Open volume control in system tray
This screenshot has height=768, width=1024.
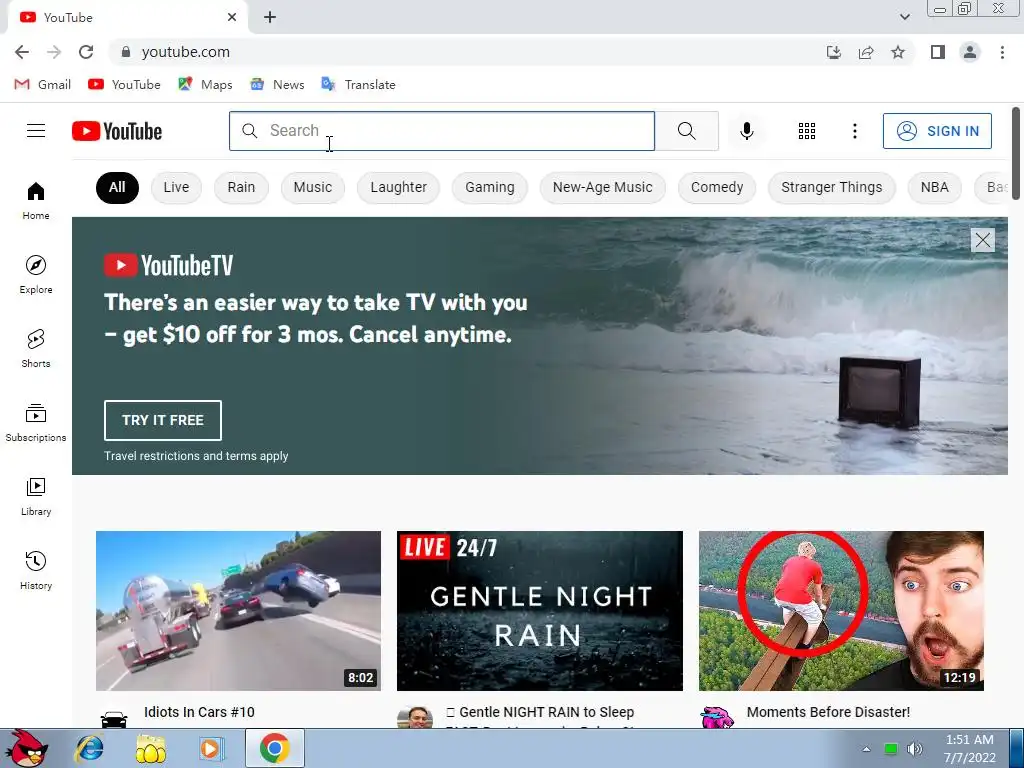[x=915, y=749]
